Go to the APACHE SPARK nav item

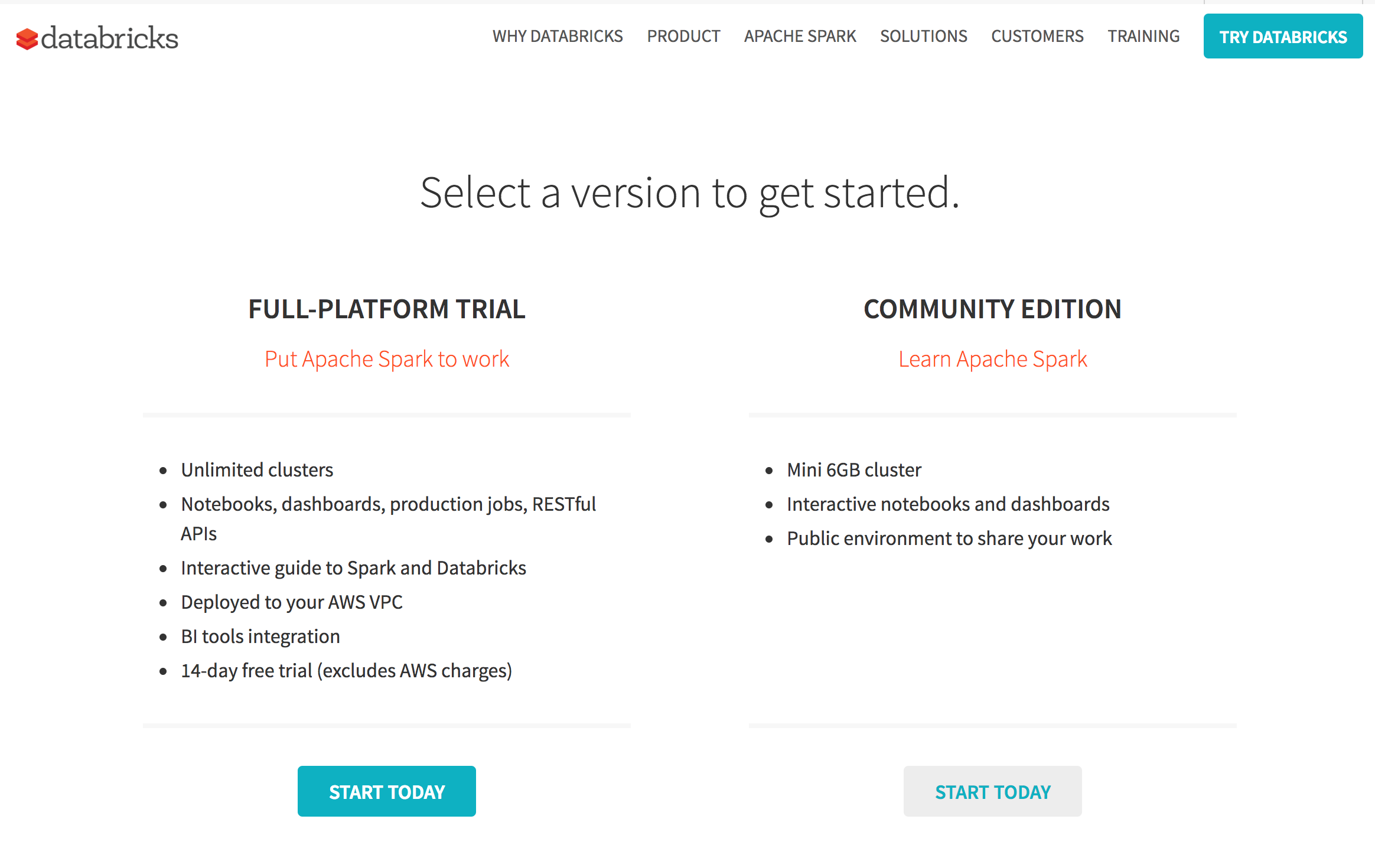point(800,37)
